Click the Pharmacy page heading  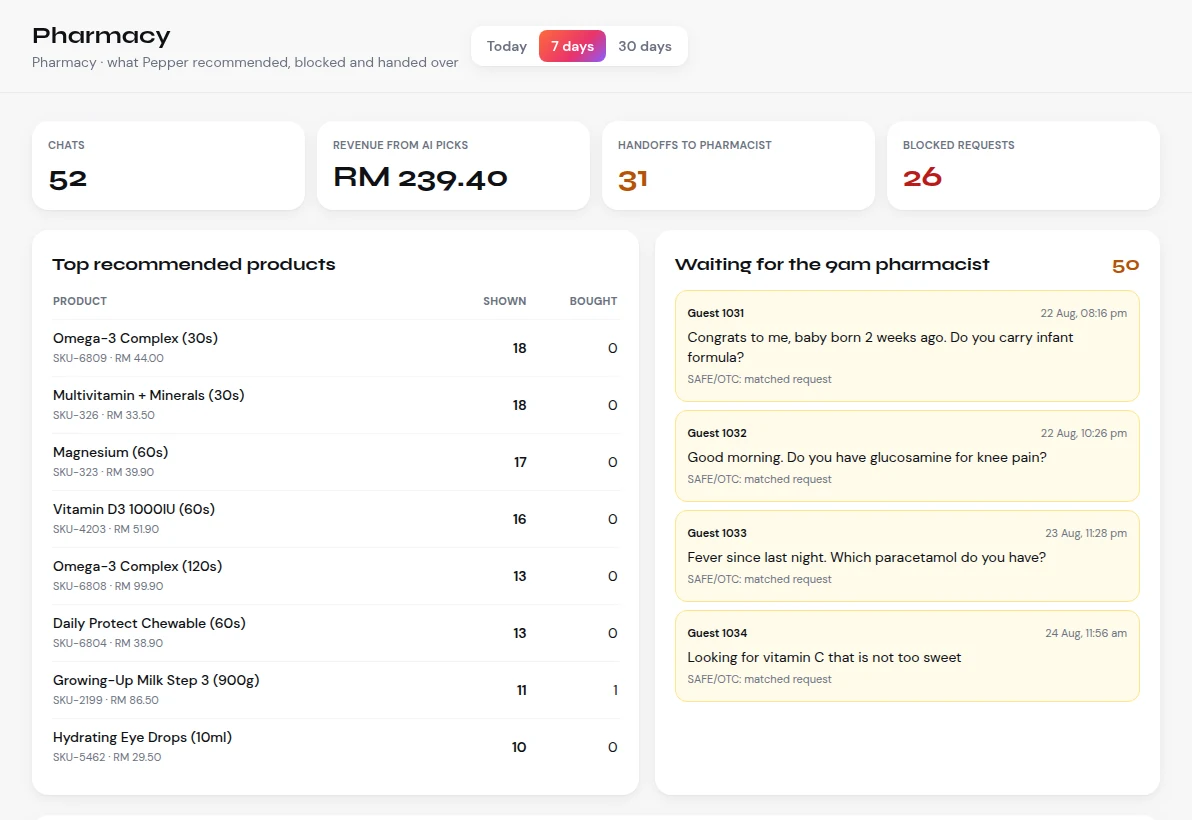(x=101, y=36)
